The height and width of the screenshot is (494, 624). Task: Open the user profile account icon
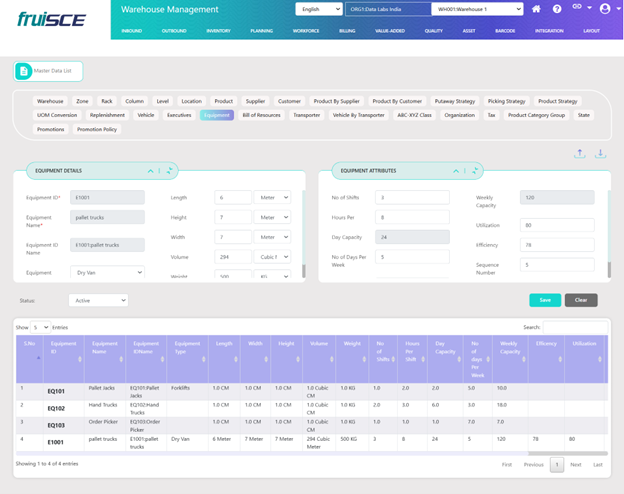pos(604,9)
